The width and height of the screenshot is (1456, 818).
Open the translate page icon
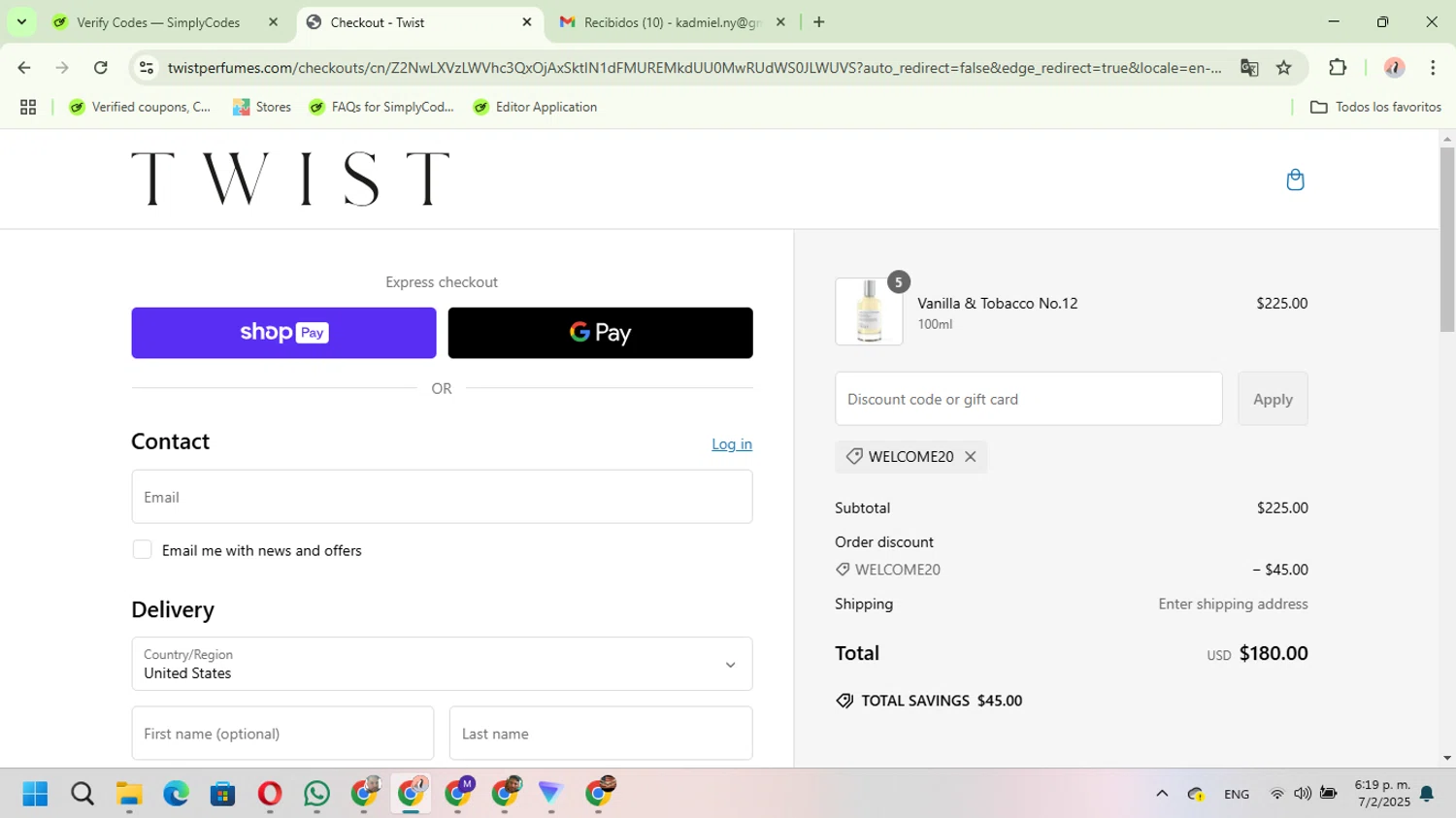tap(1249, 68)
